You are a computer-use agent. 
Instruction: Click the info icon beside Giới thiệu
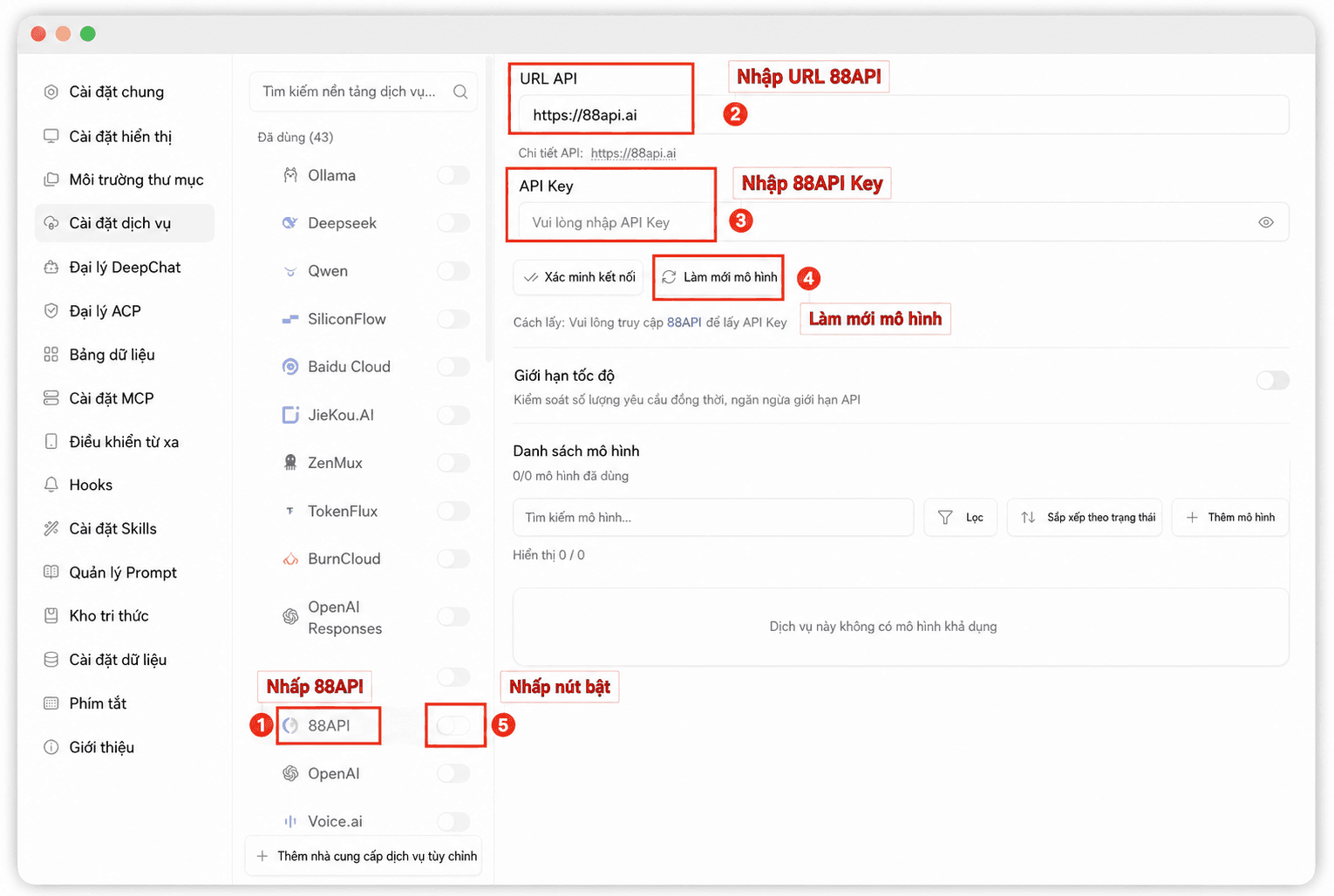(x=51, y=747)
